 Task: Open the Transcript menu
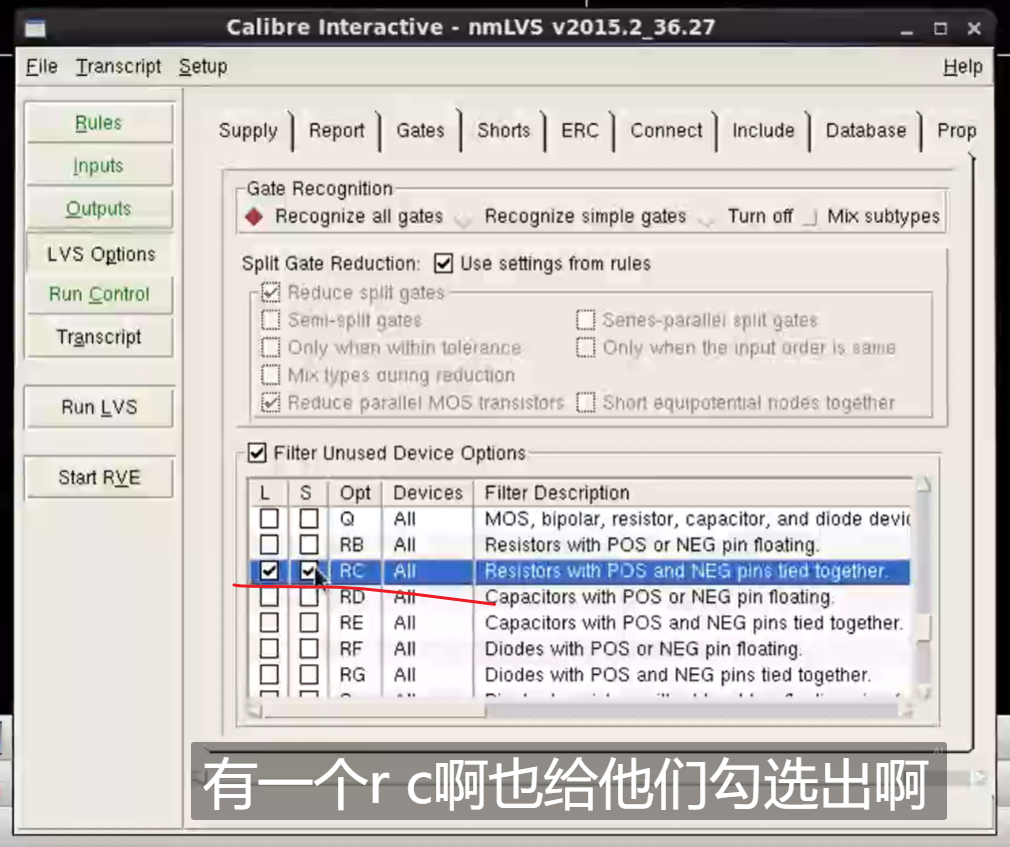click(x=119, y=66)
